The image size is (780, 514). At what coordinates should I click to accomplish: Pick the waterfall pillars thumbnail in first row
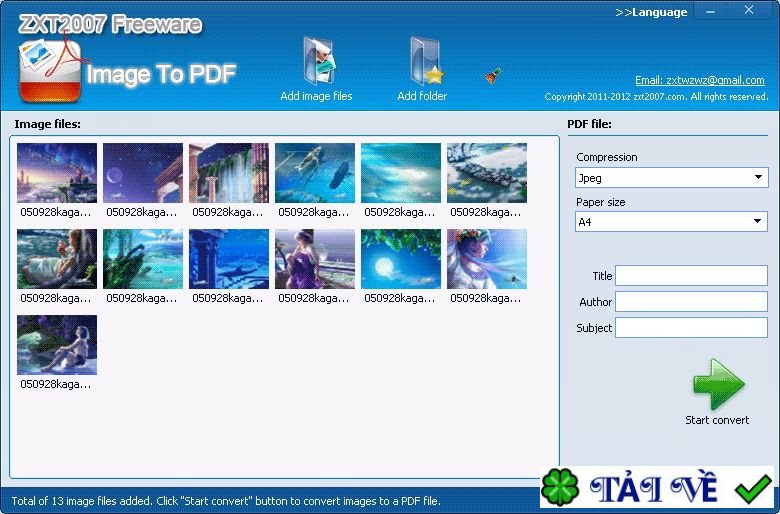pyautogui.click(x=229, y=173)
